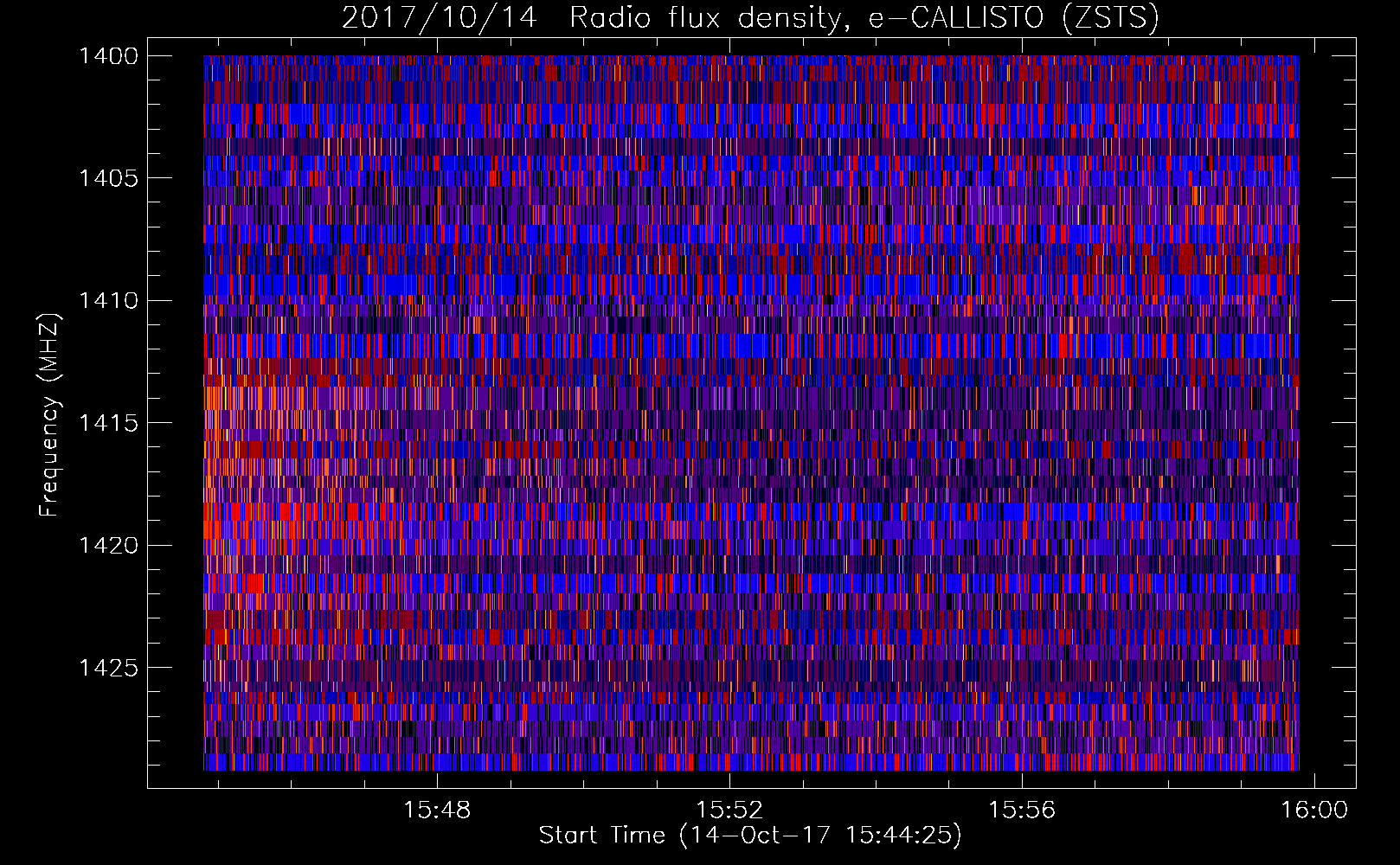The image size is (1400, 865).
Task: Click the frequency axis label 1425
Action: point(108,668)
